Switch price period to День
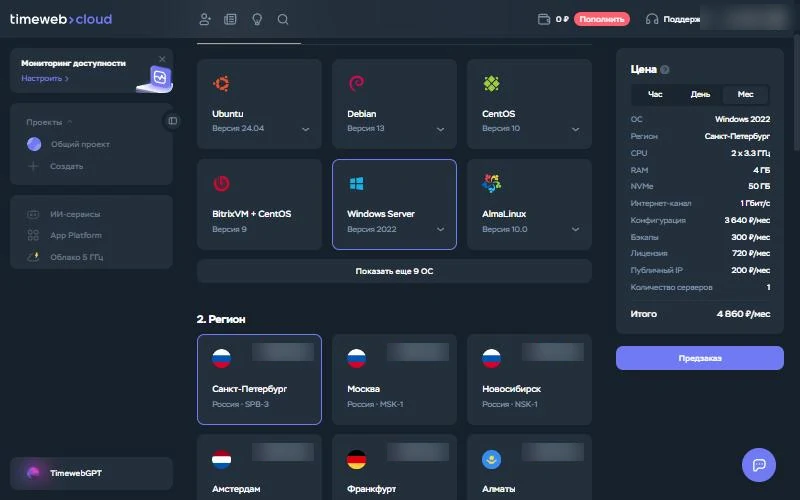This screenshot has width=800, height=500. tap(700, 94)
